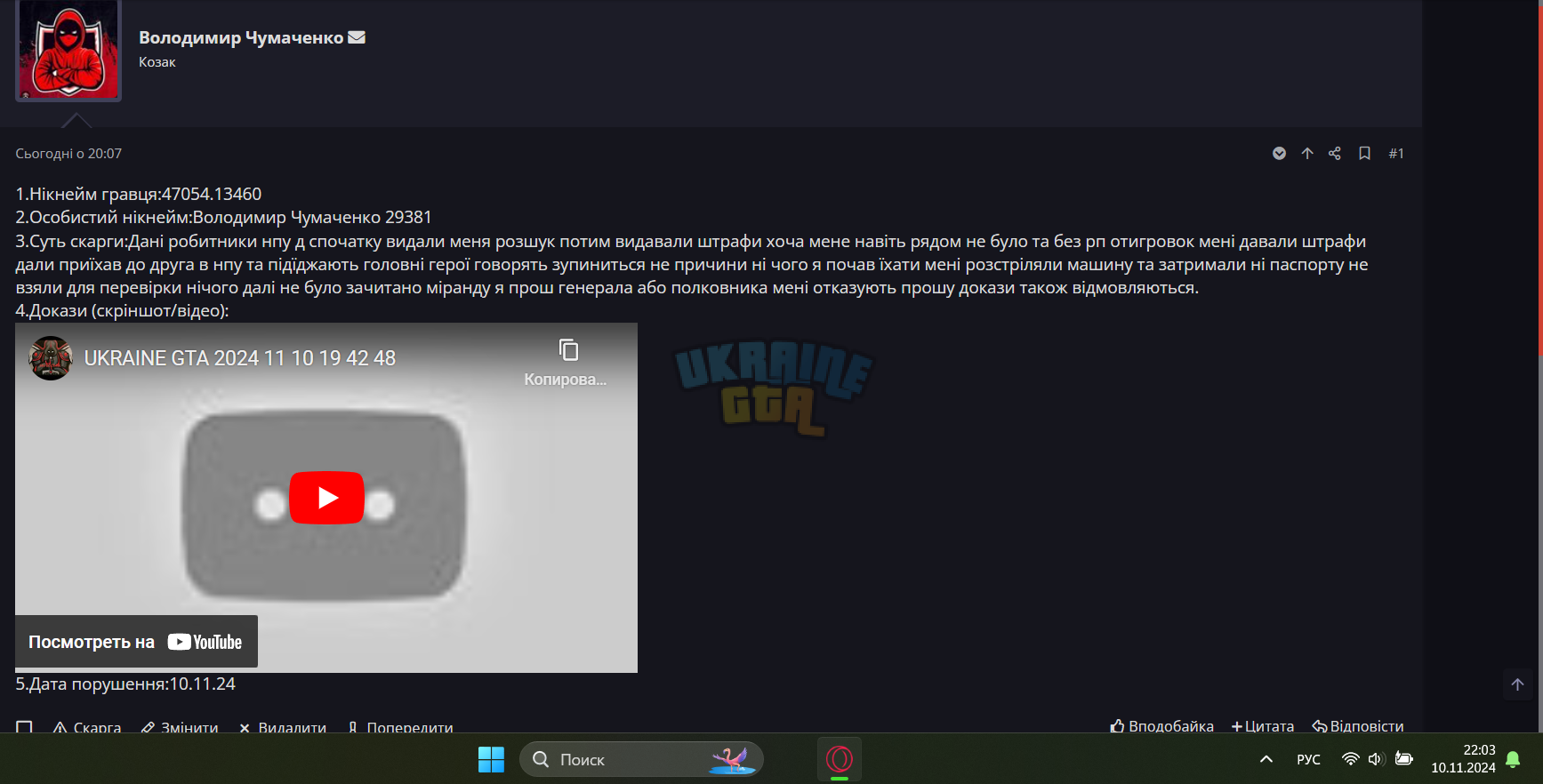Report the post via Скарга
The image size is (1543, 784).
(x=87, y=727)
